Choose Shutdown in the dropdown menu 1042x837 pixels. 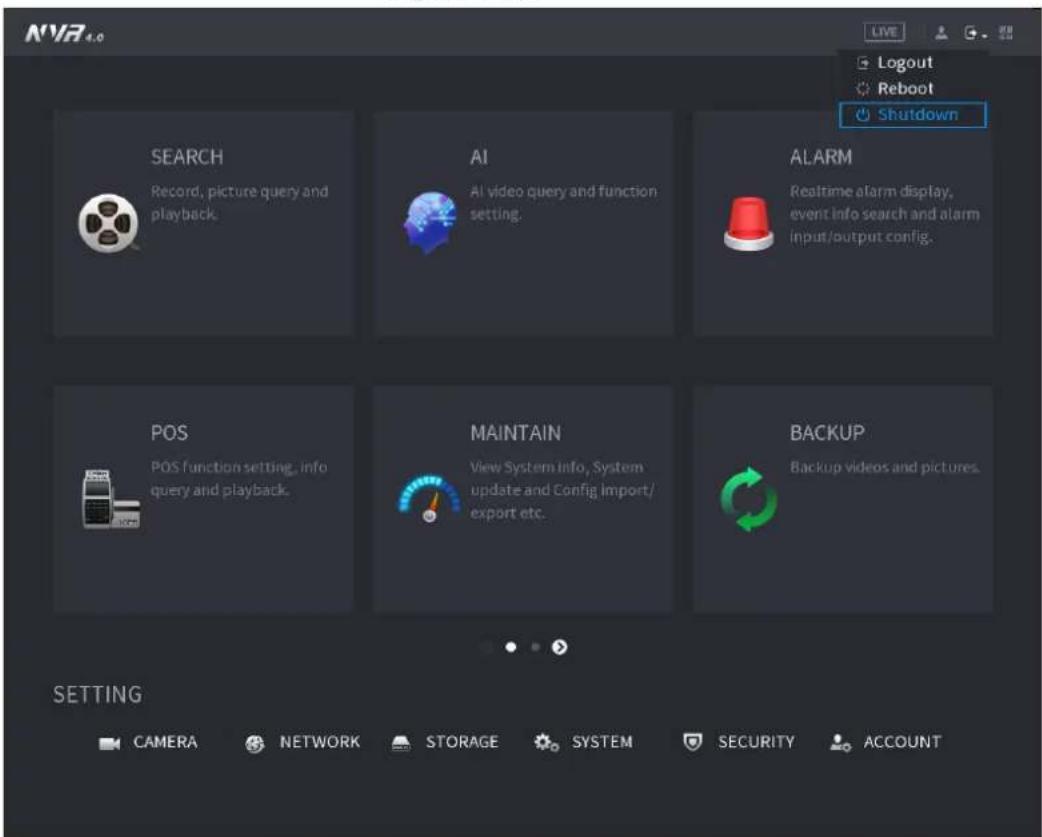[913, 114]
